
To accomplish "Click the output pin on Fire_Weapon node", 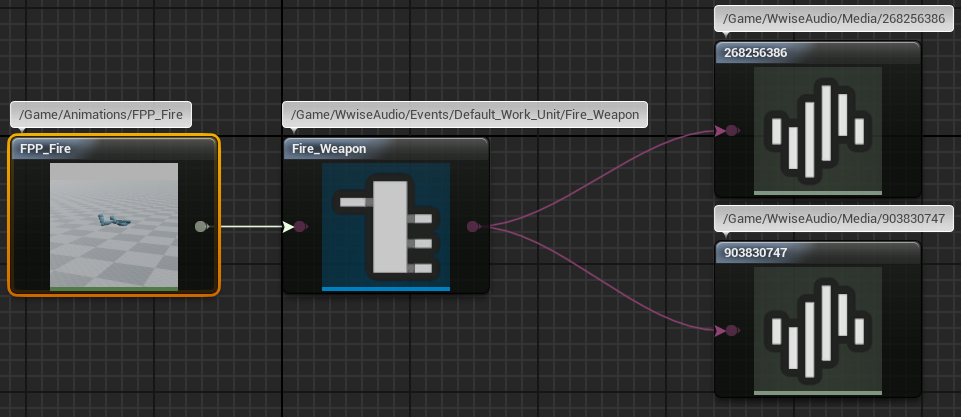I will pos(472,227).
